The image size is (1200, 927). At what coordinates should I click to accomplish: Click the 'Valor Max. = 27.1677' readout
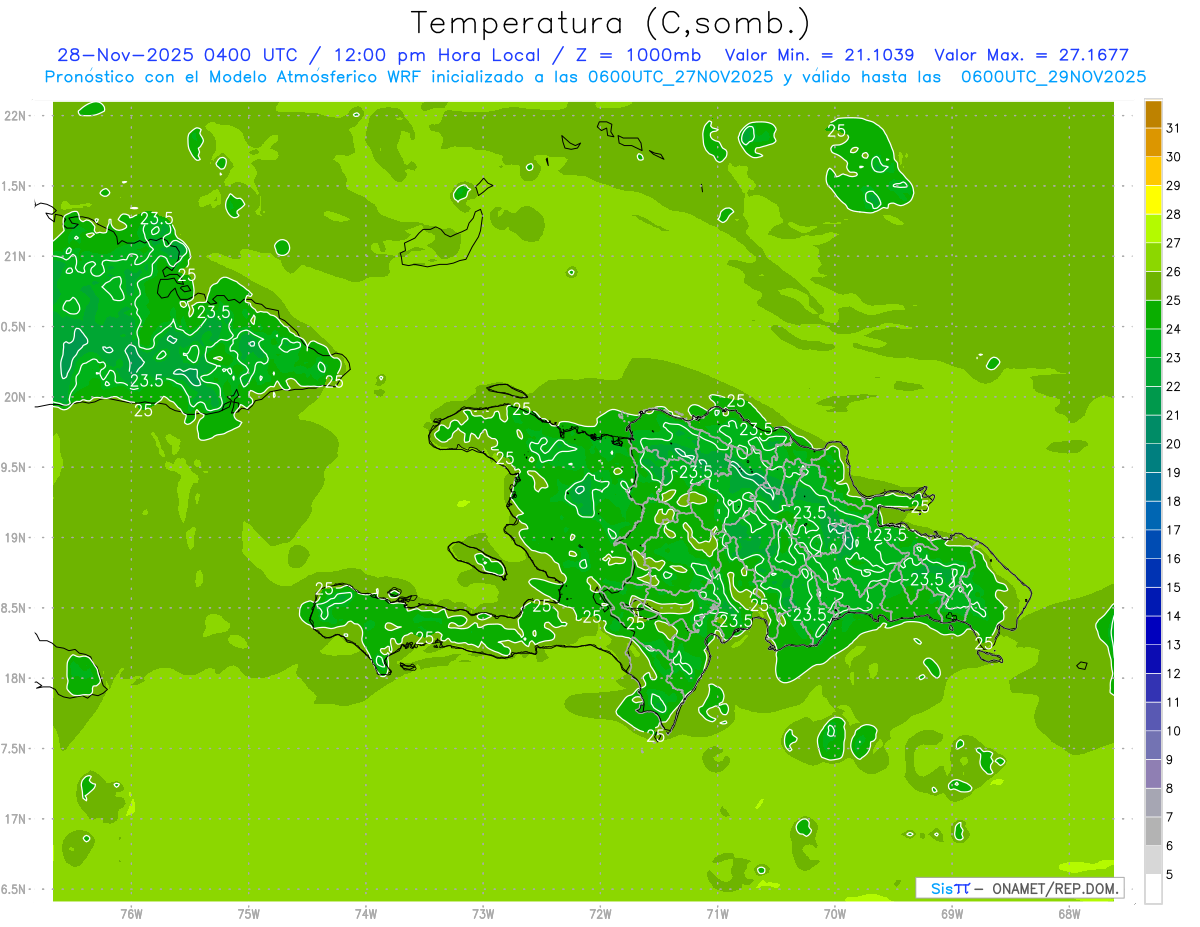click(x=1032, y=55)
